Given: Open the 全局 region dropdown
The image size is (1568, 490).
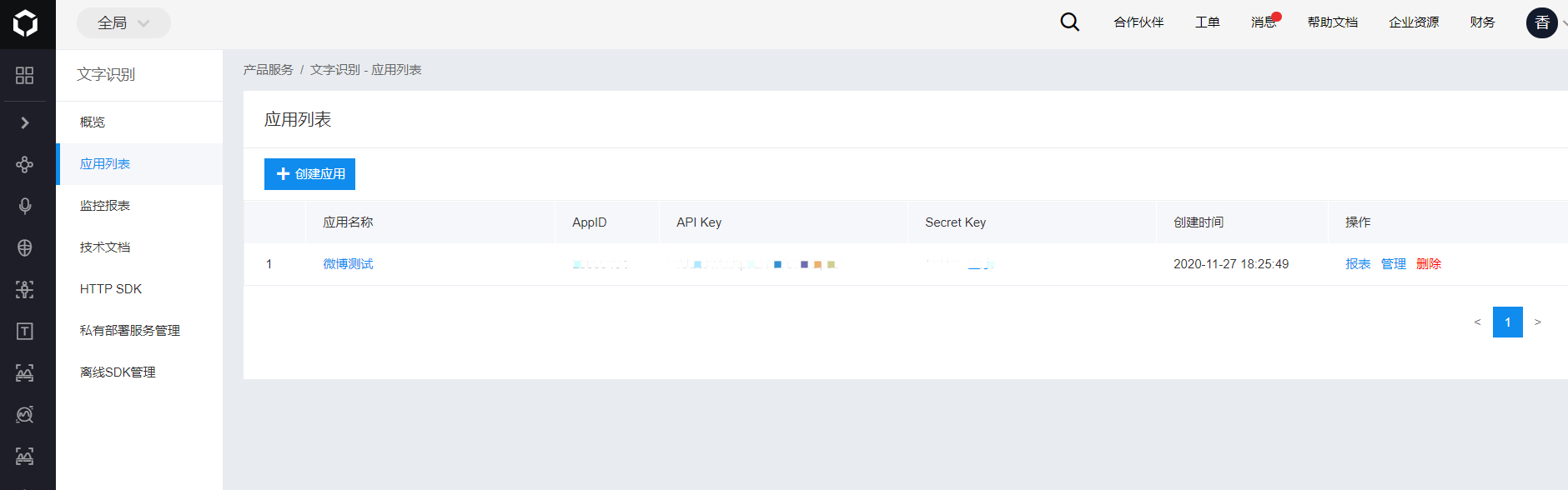Looking at the screenshot, I should click(x=123, y=22).
